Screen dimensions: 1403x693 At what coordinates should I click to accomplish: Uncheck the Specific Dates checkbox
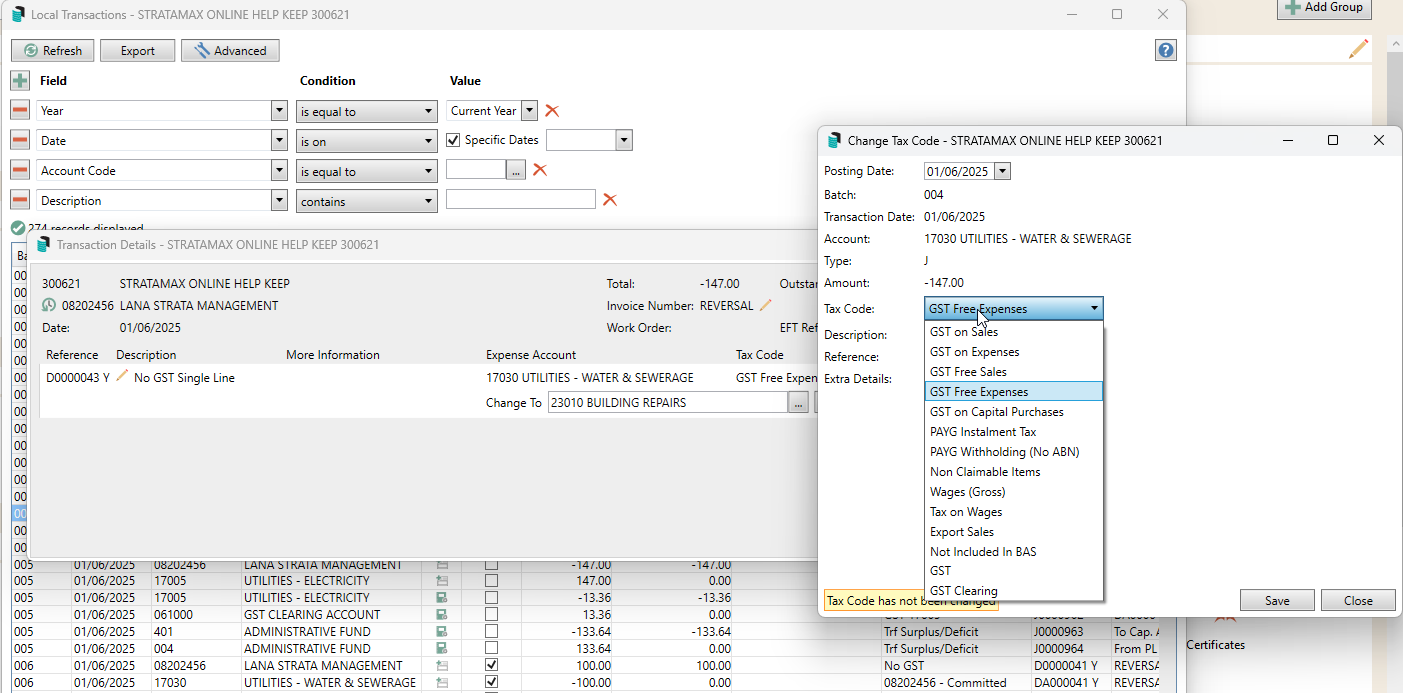[x=453, y=141]
